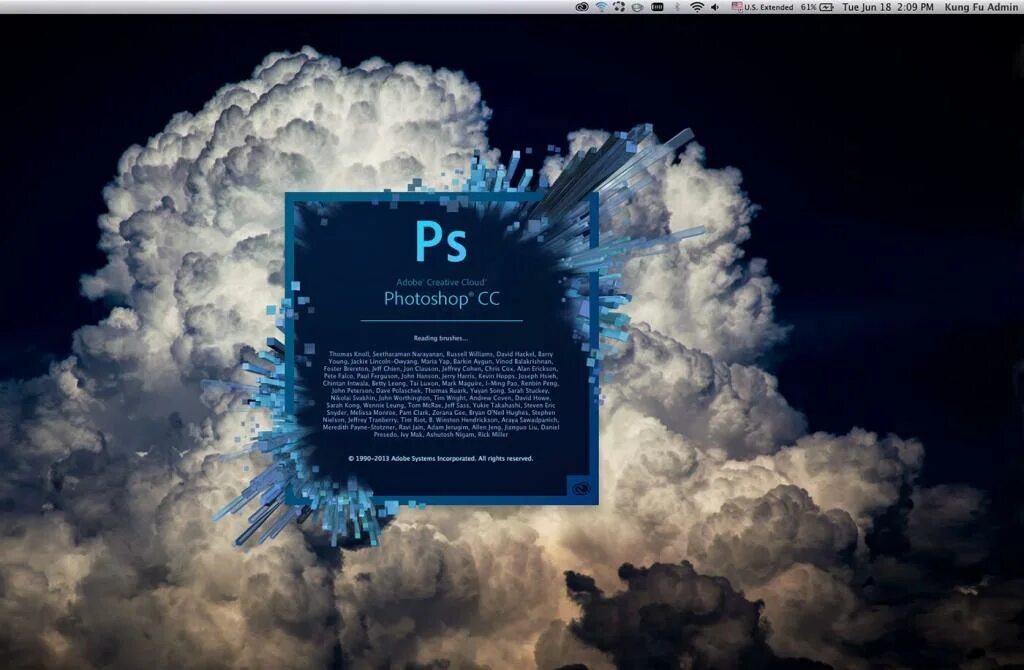1024x670 pixels.
Task: Click the 1990-2013 Adobe copyright line
Action: click(441, 458)
